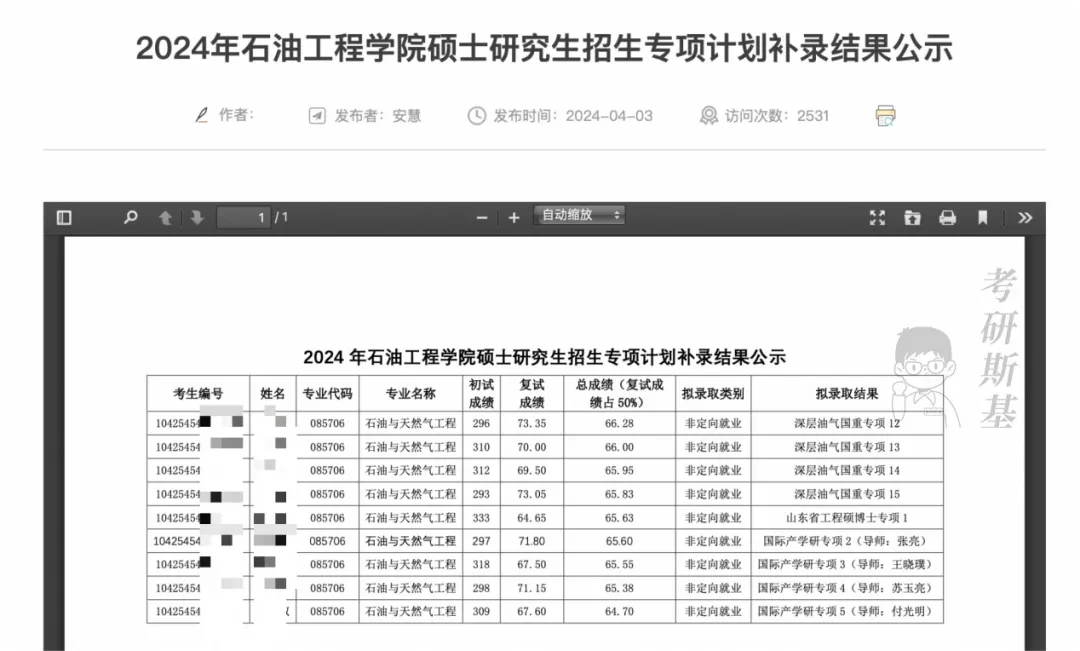
Task: Open the PDF find search tool
Action: (130, 217)
